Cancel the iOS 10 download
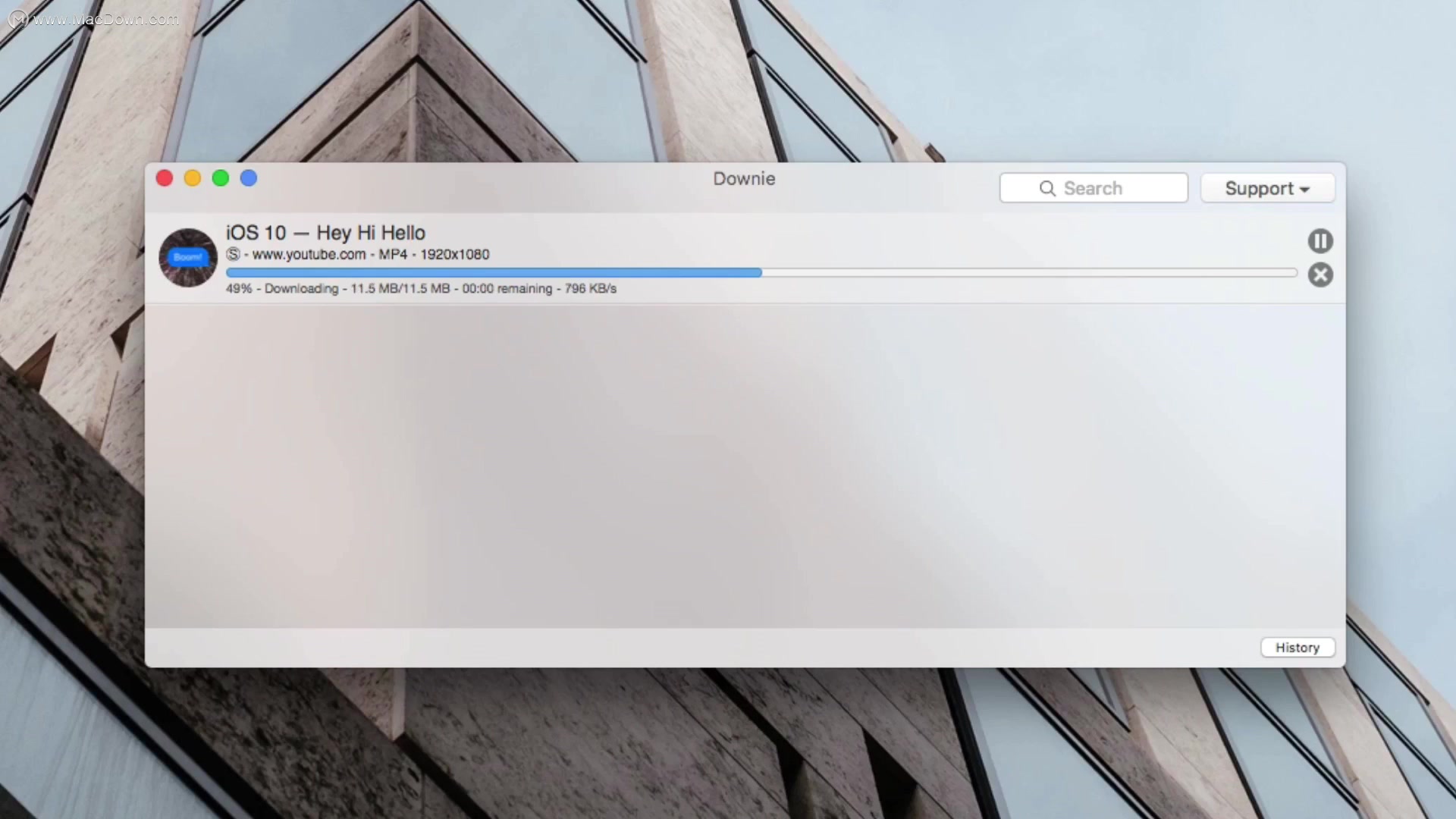Viewport: 1456px width, 819px height. pyautogui.click(x=1319, y=275)
